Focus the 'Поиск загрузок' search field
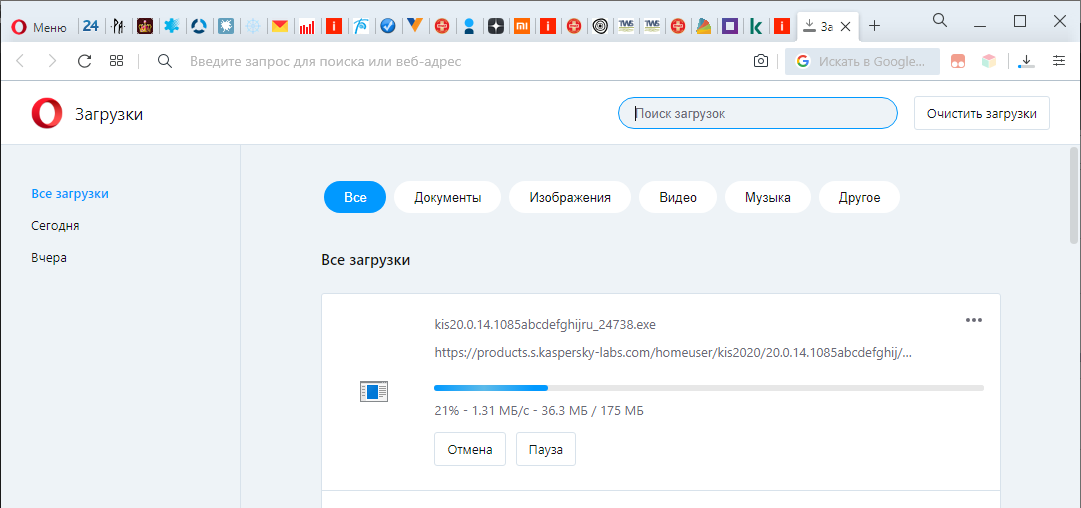Viewport: 1081px width, 508px height. pyautogui.click(x=758, y=113)
